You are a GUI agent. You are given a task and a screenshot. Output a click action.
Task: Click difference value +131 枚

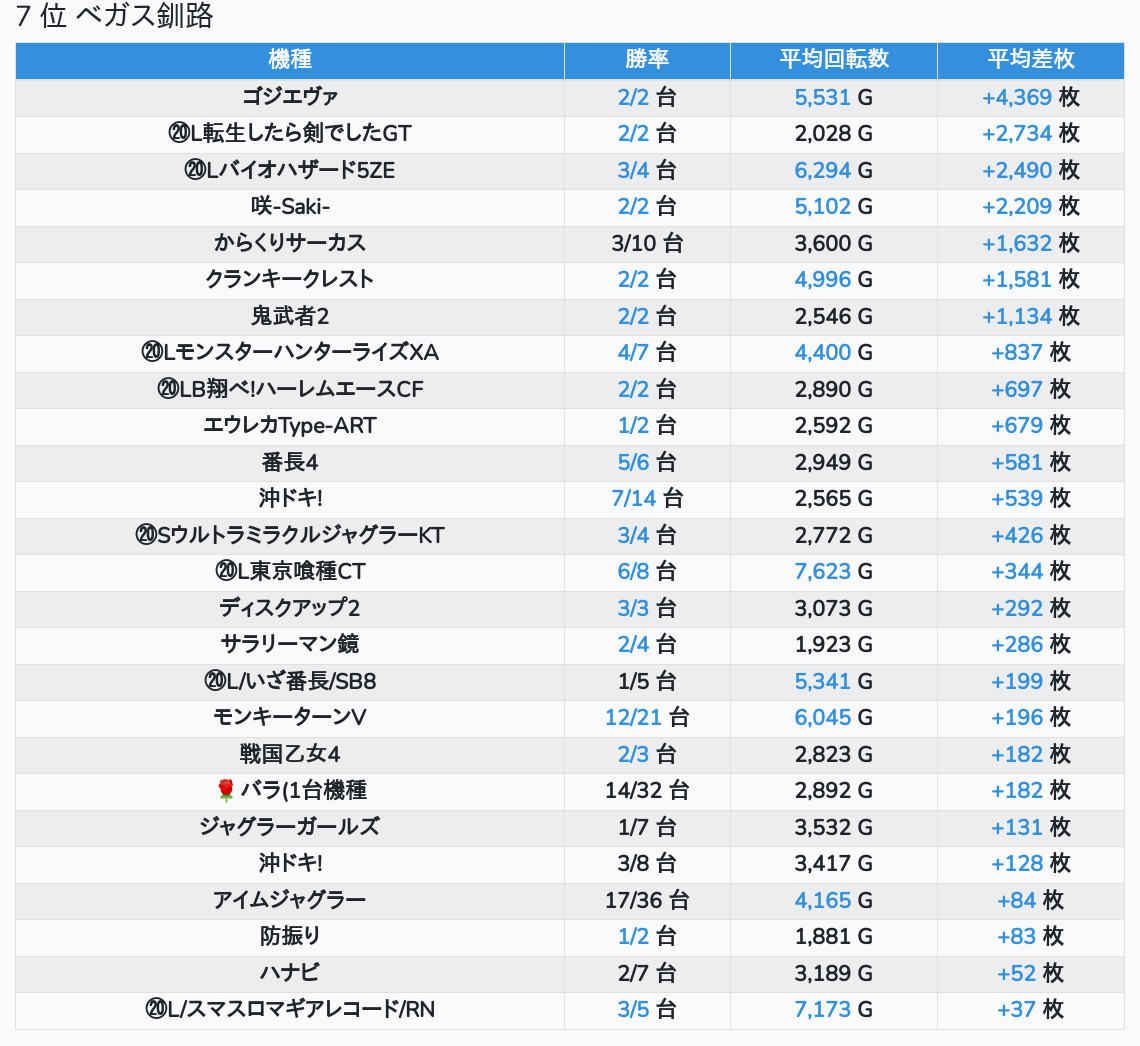(1031, 827)
